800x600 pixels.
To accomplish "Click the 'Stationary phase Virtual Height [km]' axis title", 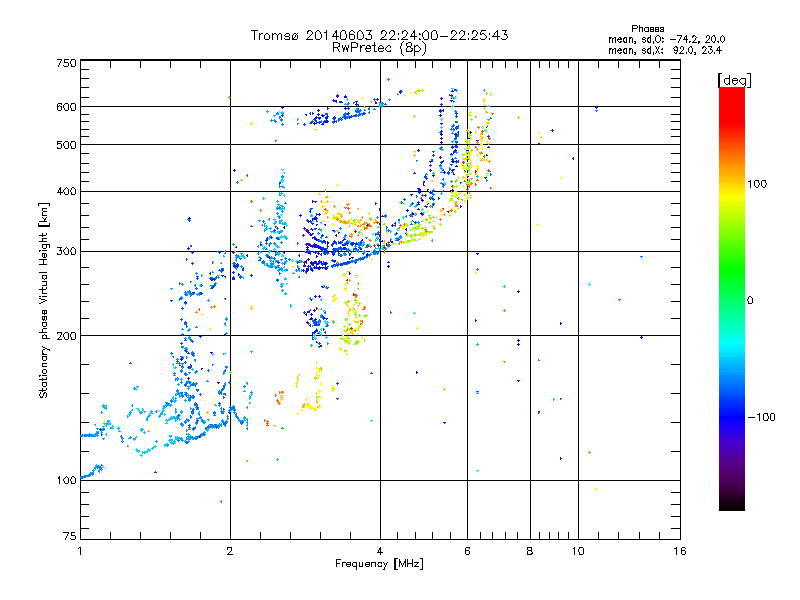I will [44, 301].
